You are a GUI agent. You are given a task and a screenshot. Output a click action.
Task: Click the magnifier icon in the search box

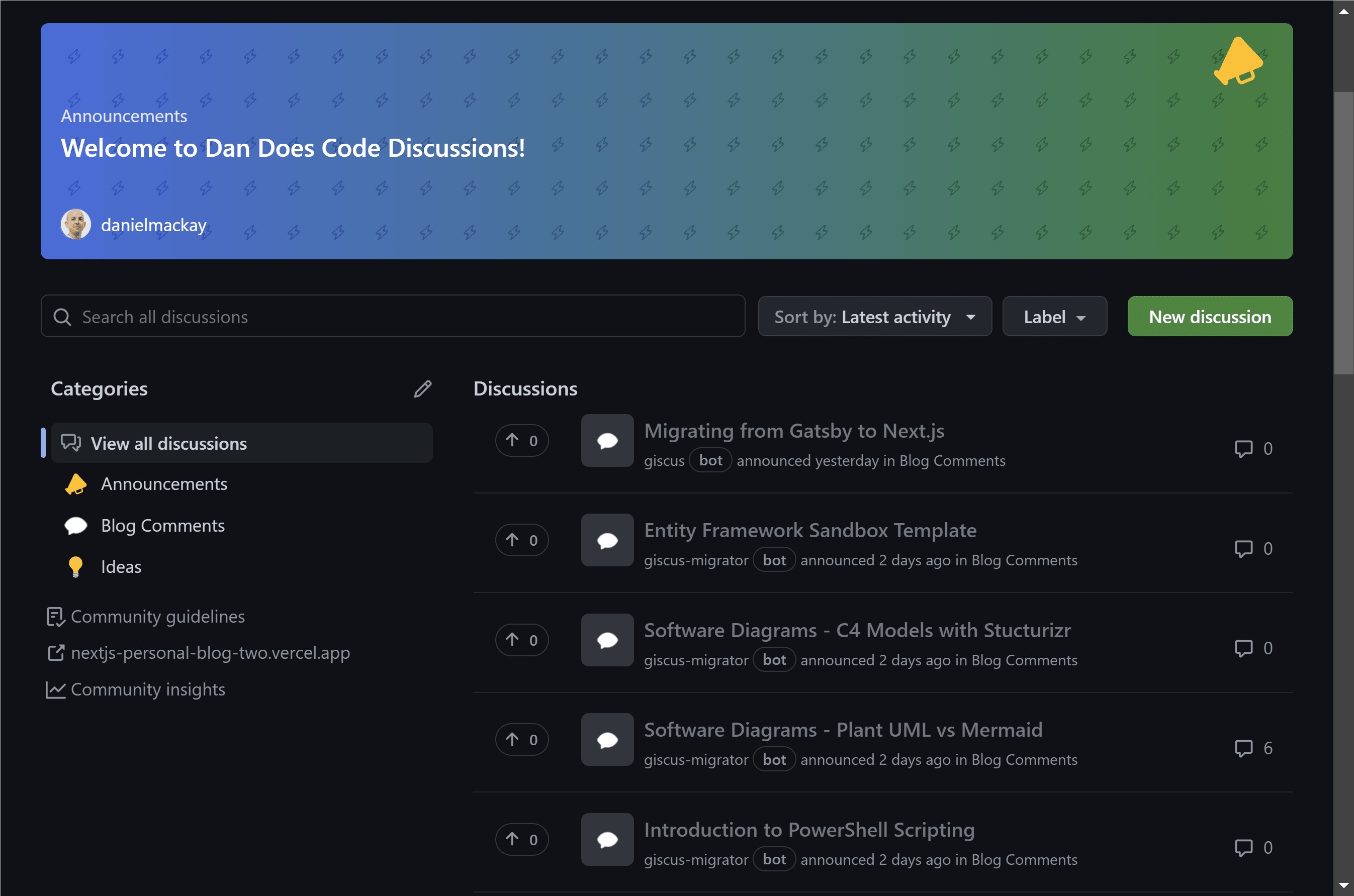[x=62, y=317]
